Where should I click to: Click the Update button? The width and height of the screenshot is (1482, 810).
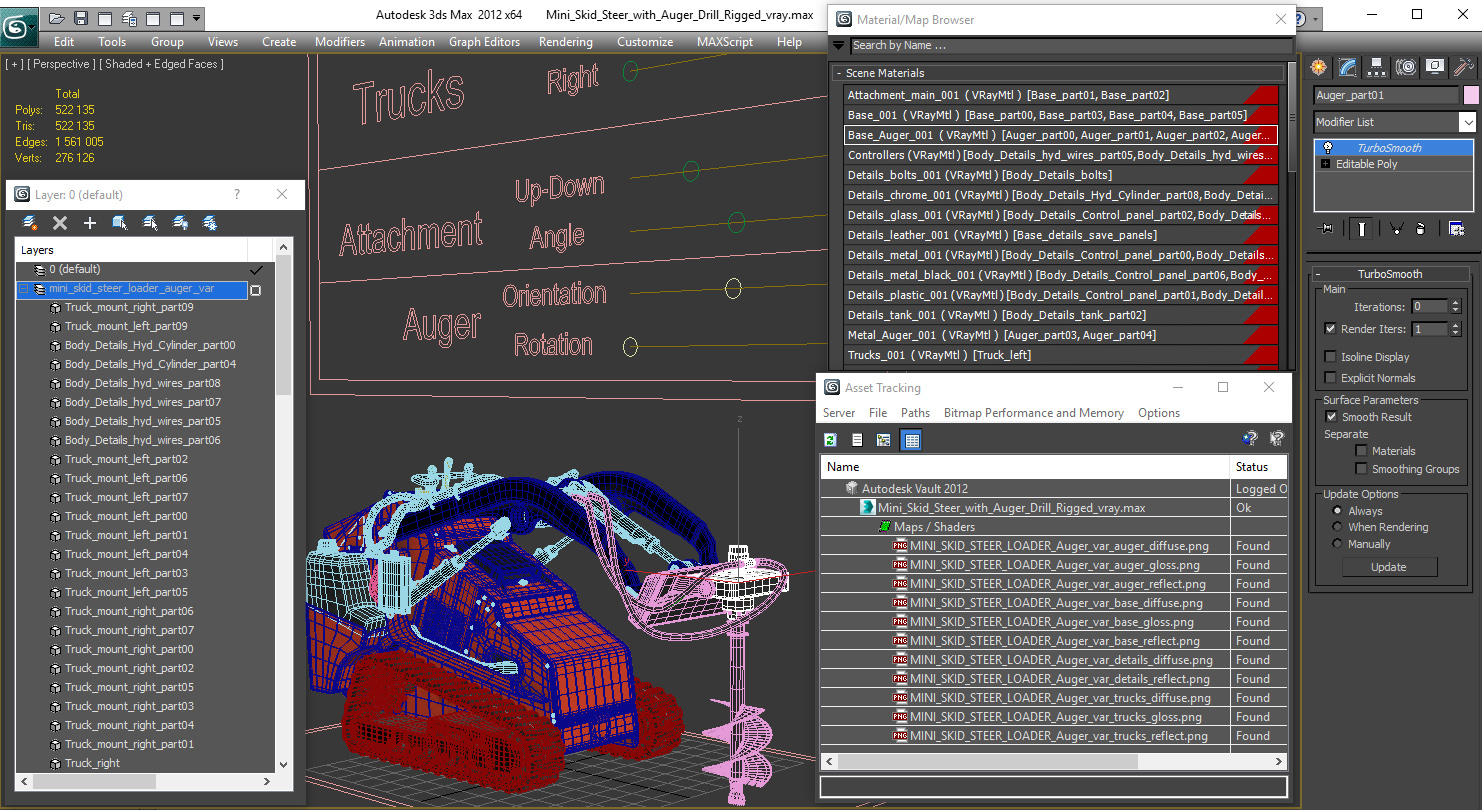pos(1388,567)
